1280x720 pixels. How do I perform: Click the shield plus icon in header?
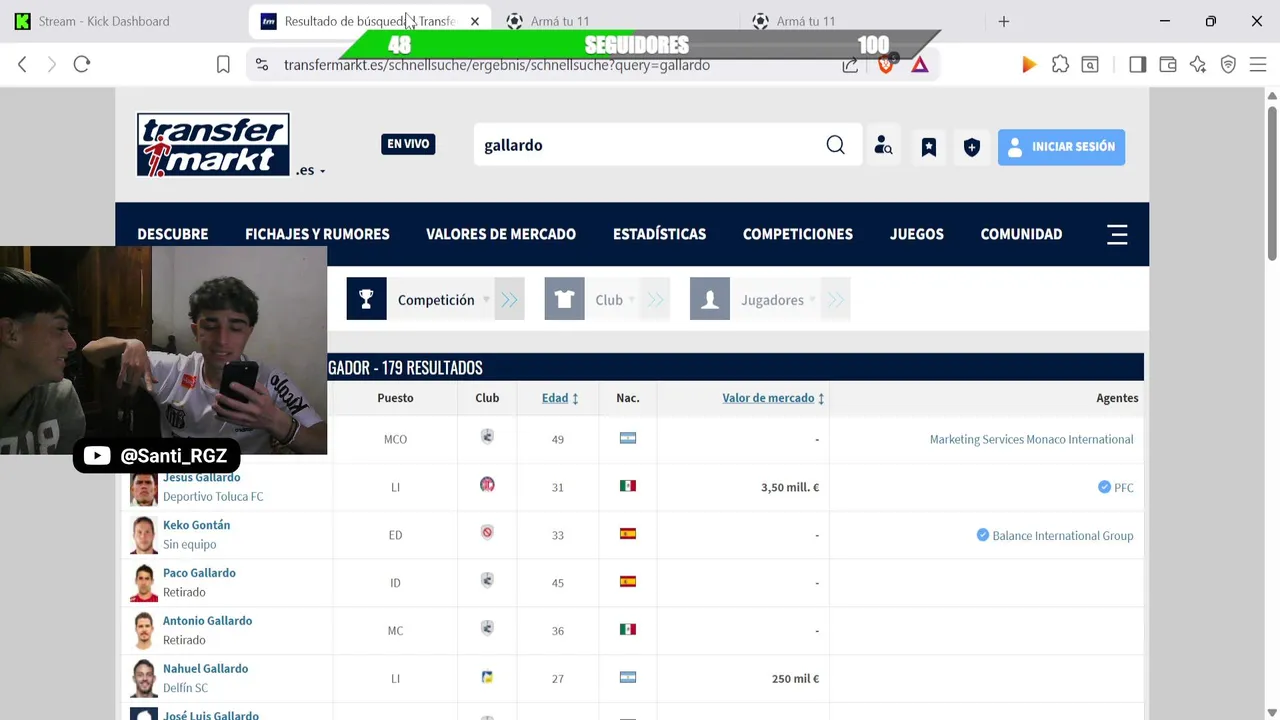[971, 147]
